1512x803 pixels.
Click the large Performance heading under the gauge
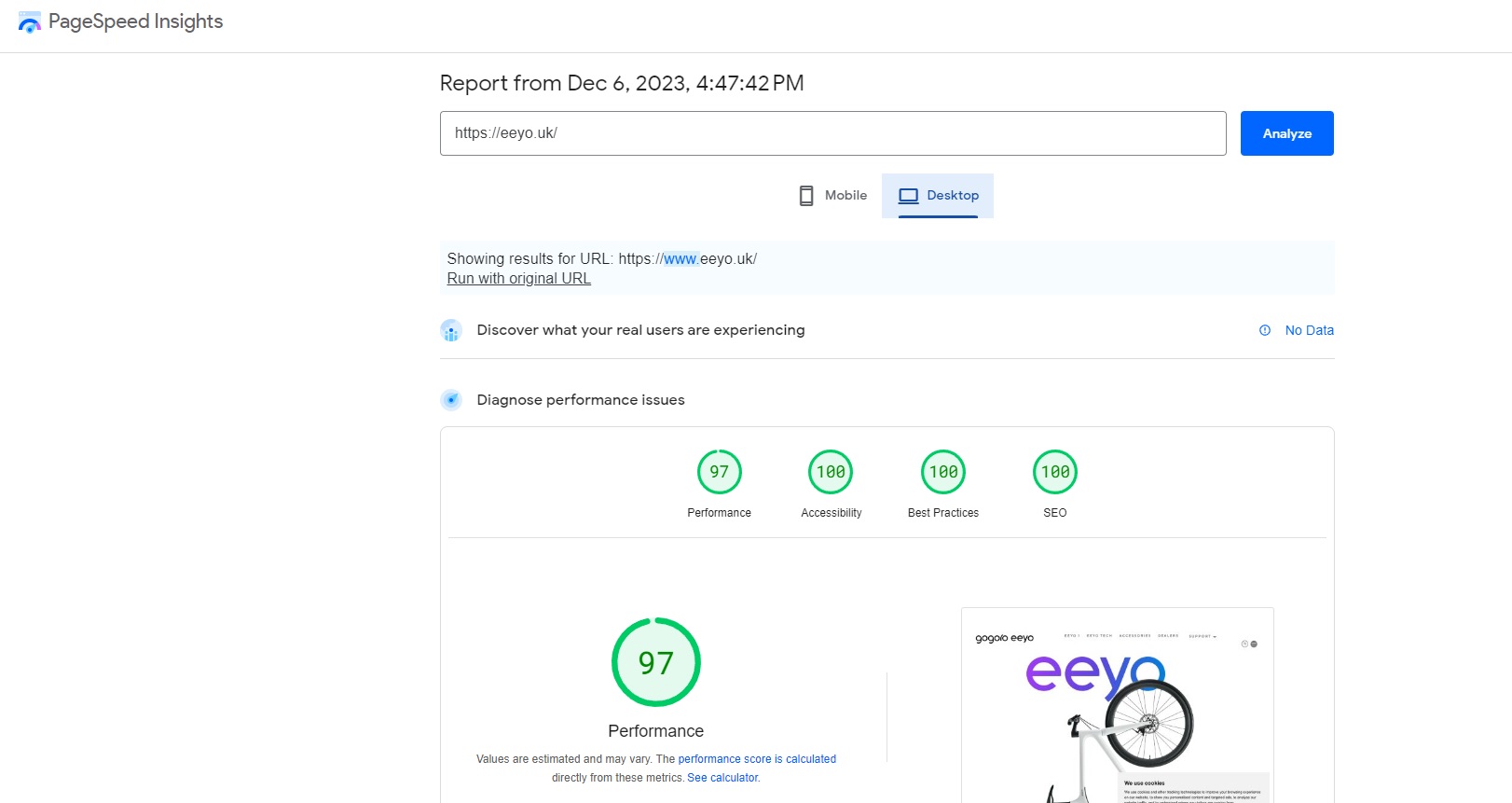click(656, 731)
